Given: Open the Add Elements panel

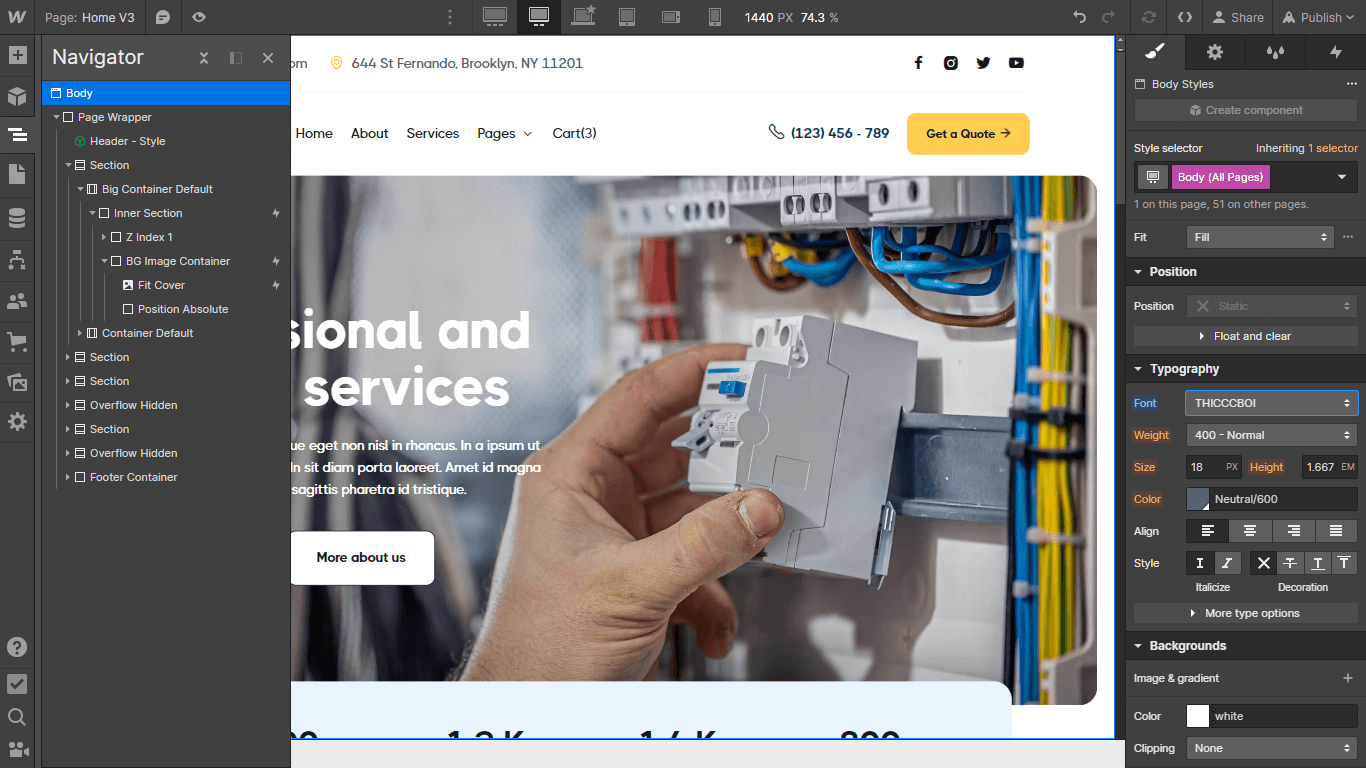Looking at the screenshot, I should point(17,57).
